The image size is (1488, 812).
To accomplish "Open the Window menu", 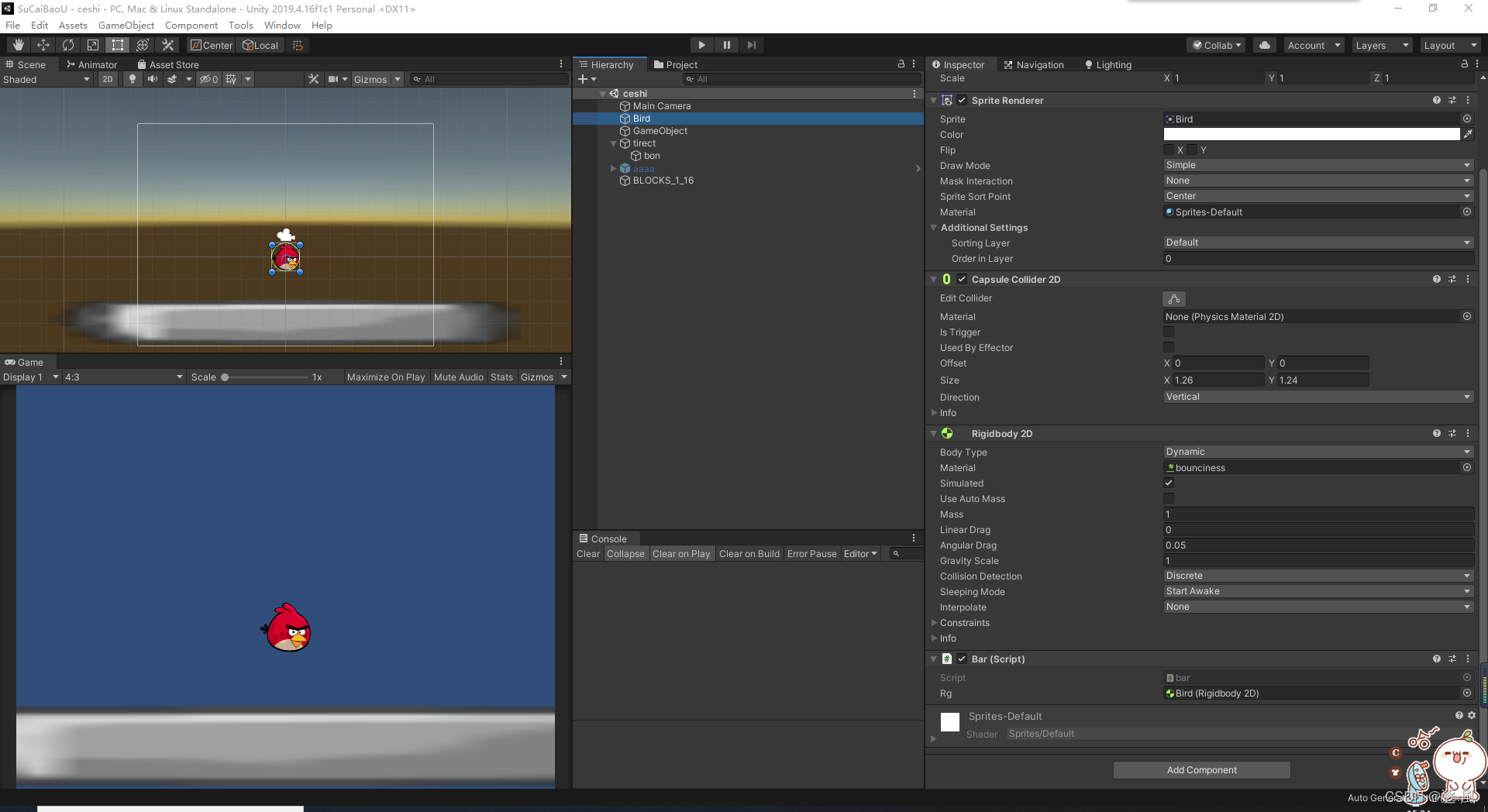I will click(282, 25).
